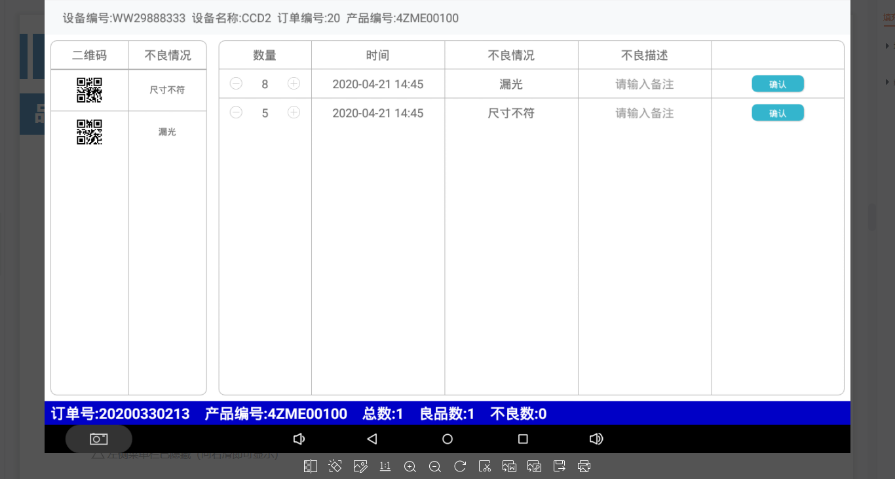The image size is (895, 479).
Task: Decrease quantity in the 漏光 row
Action: pos(236,84)
